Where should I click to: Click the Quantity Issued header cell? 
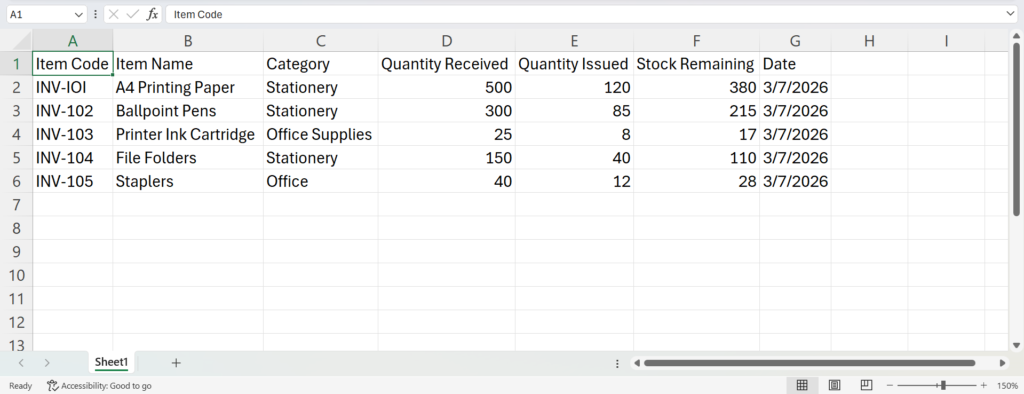coord(574,64)
